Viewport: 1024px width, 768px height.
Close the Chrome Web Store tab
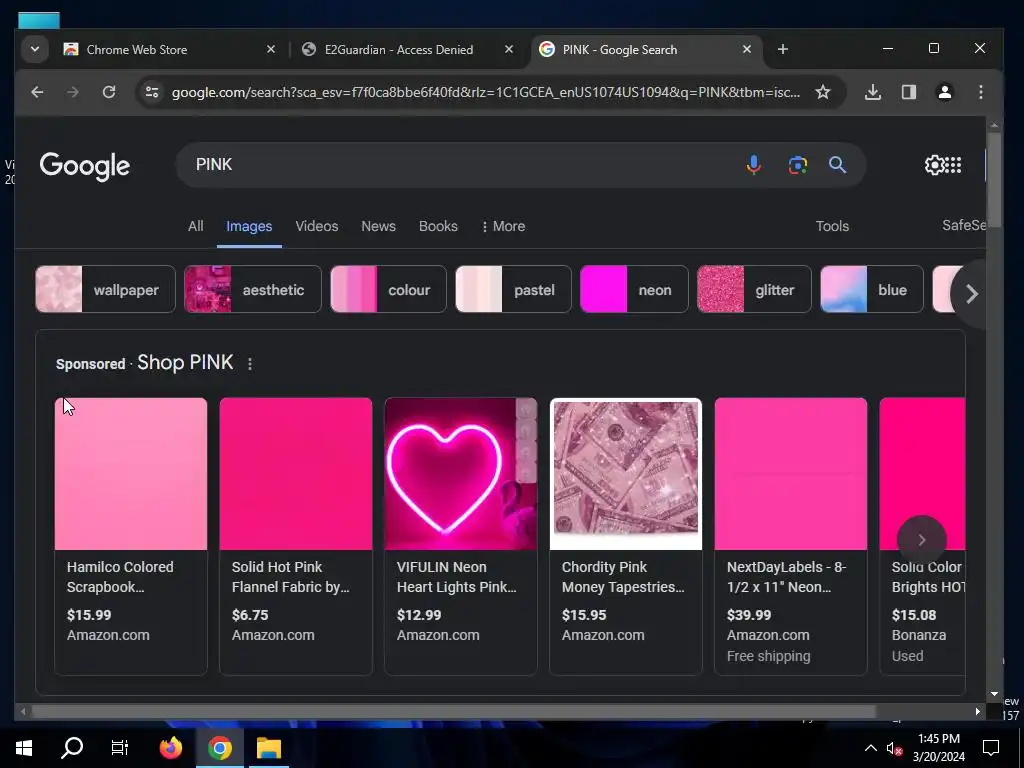tap(271, 49)
